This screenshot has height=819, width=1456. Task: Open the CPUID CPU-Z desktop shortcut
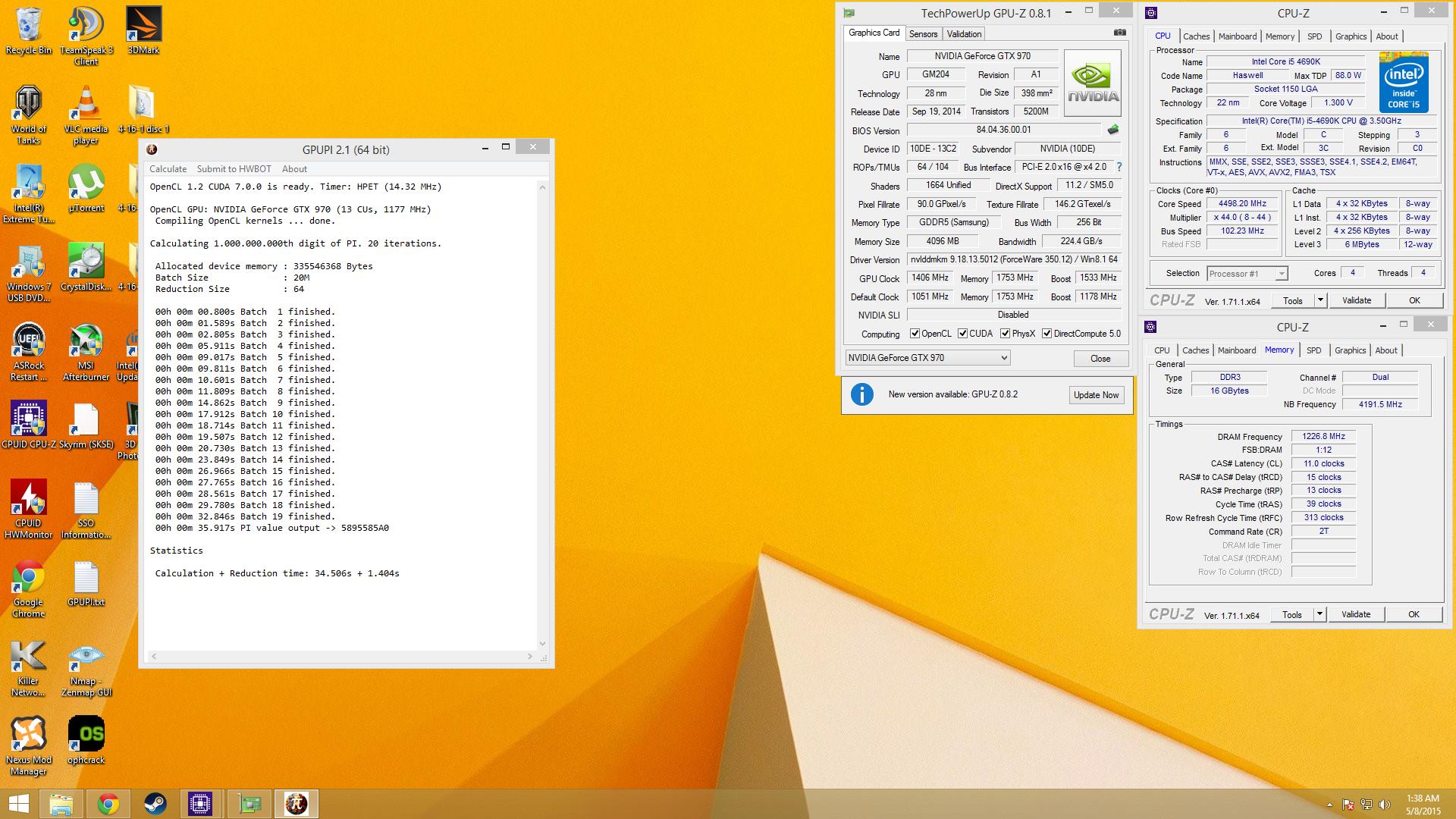click(x=29, y=425)
